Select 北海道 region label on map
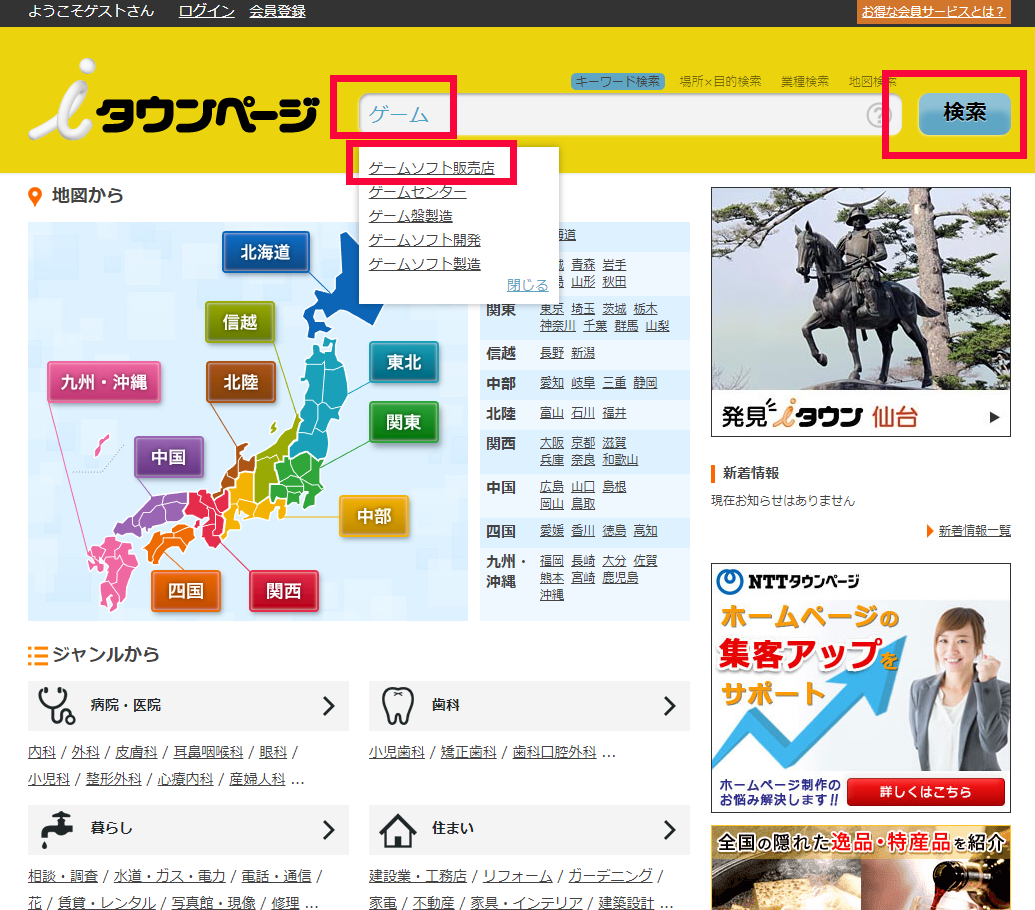This screenshot has height=910, width=1035. click(265, 252)
